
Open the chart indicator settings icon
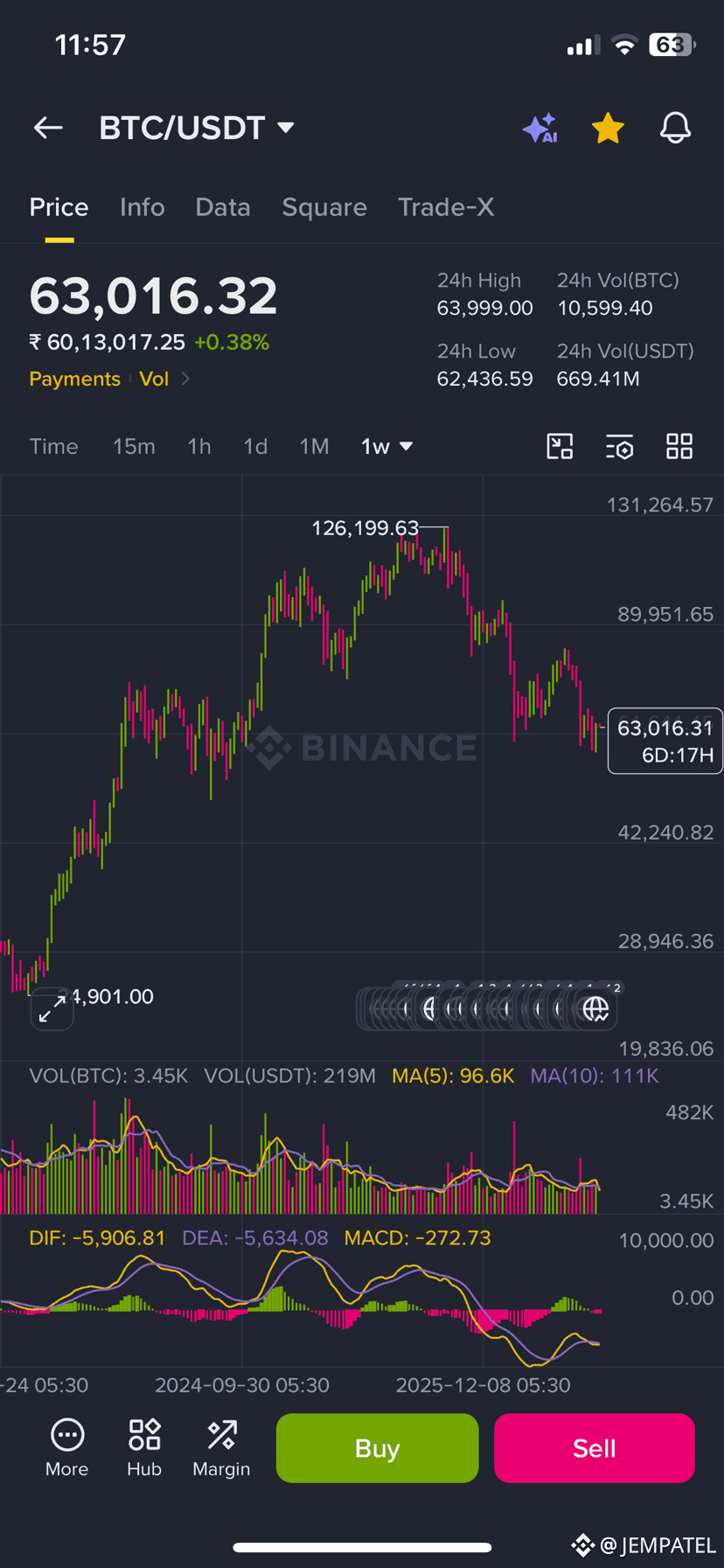coord(619,447)
